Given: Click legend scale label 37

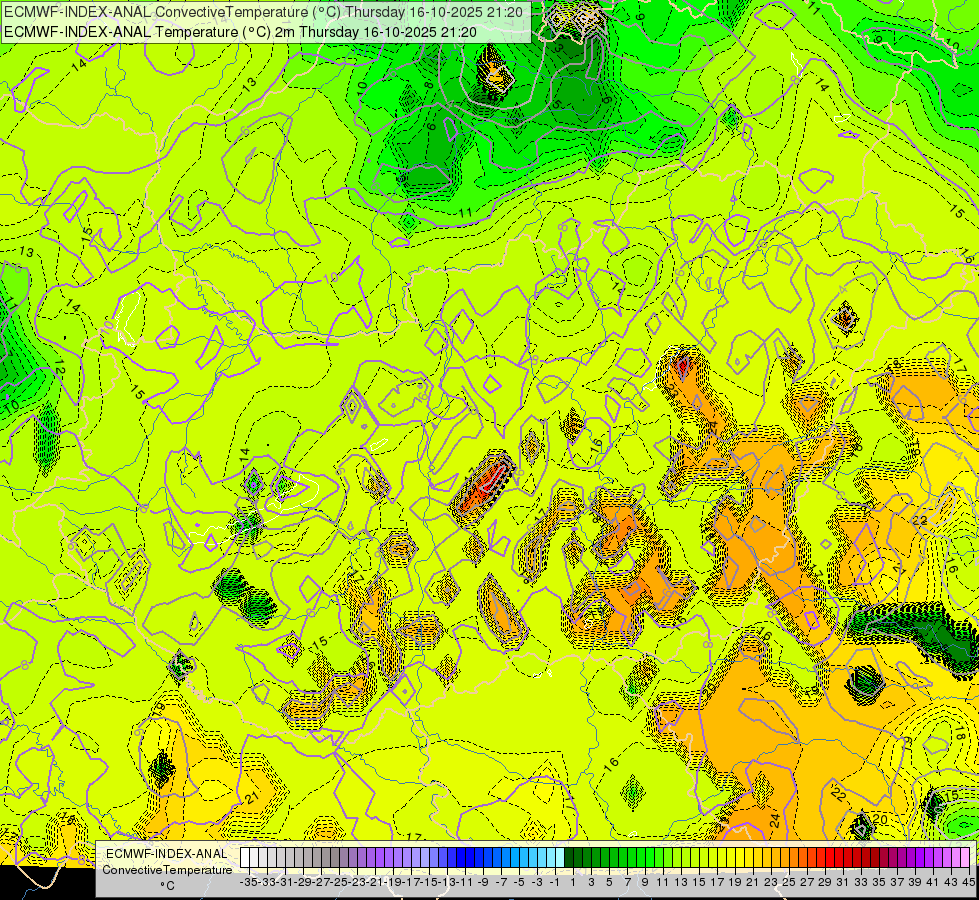Looking at the screenshot, I should (x=897, y=883).
